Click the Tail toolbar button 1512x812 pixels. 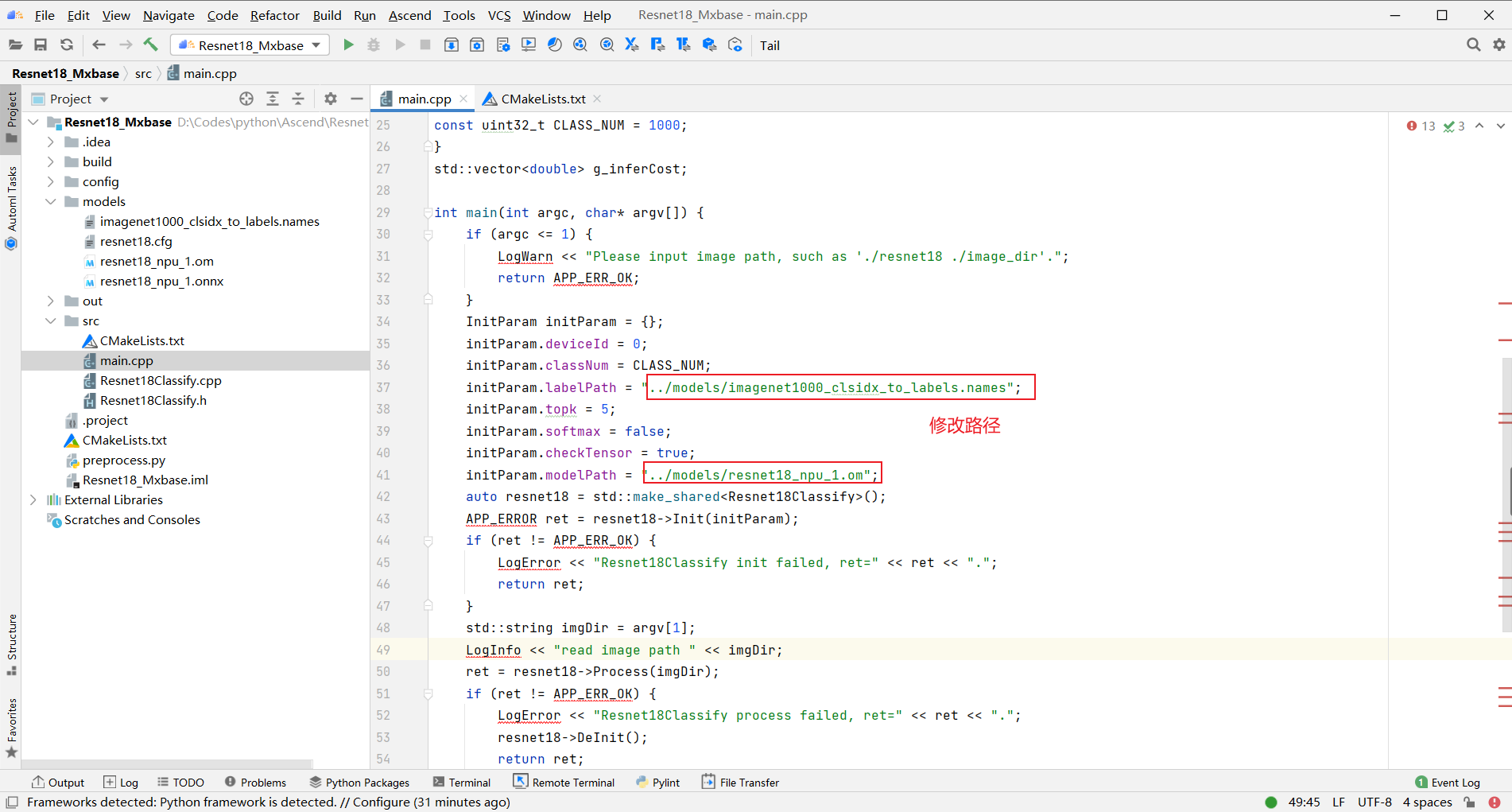coord(770,45)
